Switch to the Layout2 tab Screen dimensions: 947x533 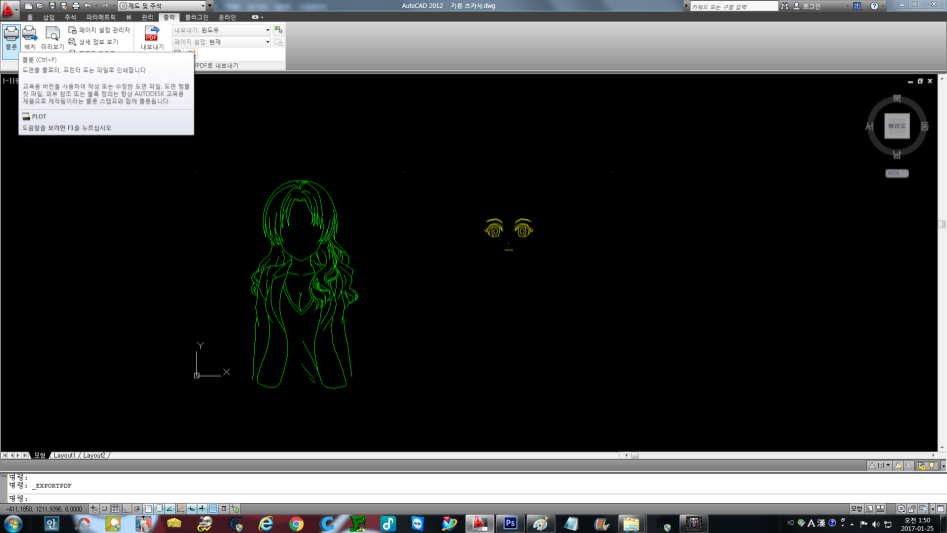point(94,455)
